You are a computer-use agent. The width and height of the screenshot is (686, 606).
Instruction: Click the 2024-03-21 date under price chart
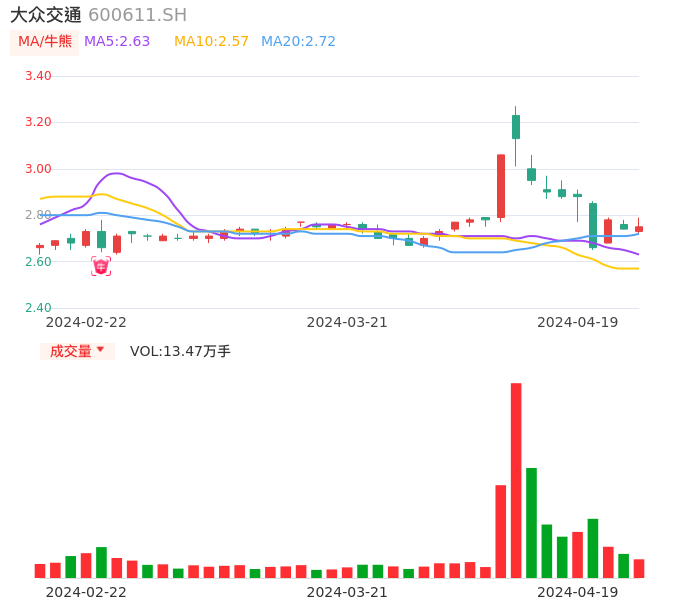coord(347,322)
